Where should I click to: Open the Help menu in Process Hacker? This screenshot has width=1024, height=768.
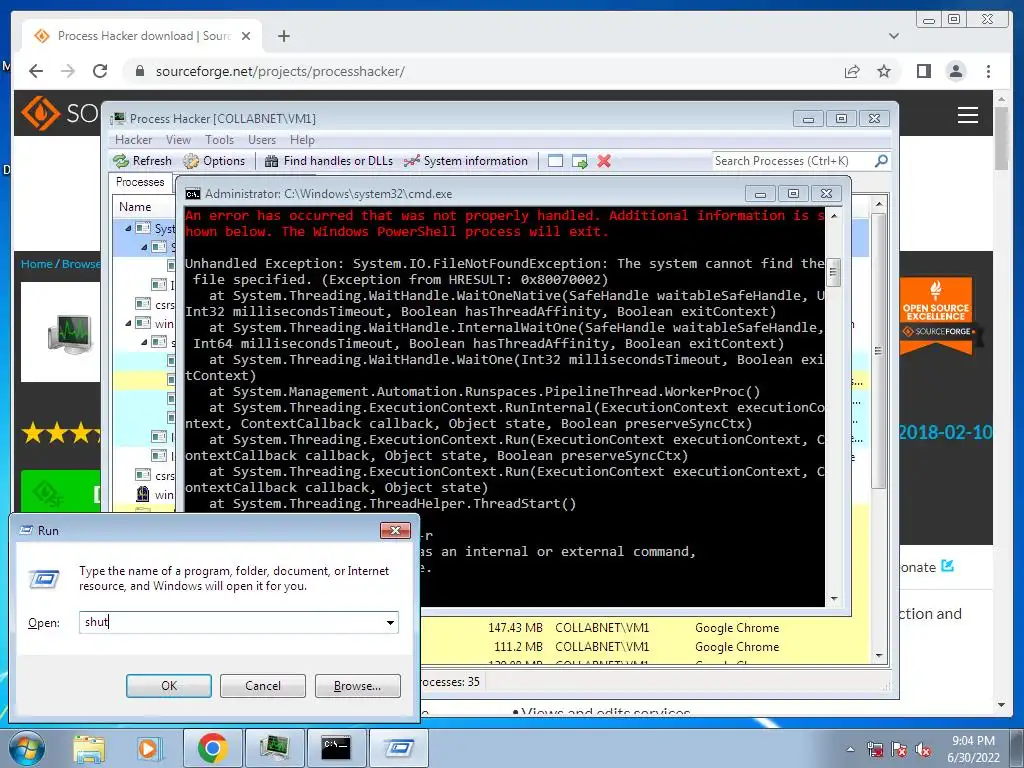point(302,140)
